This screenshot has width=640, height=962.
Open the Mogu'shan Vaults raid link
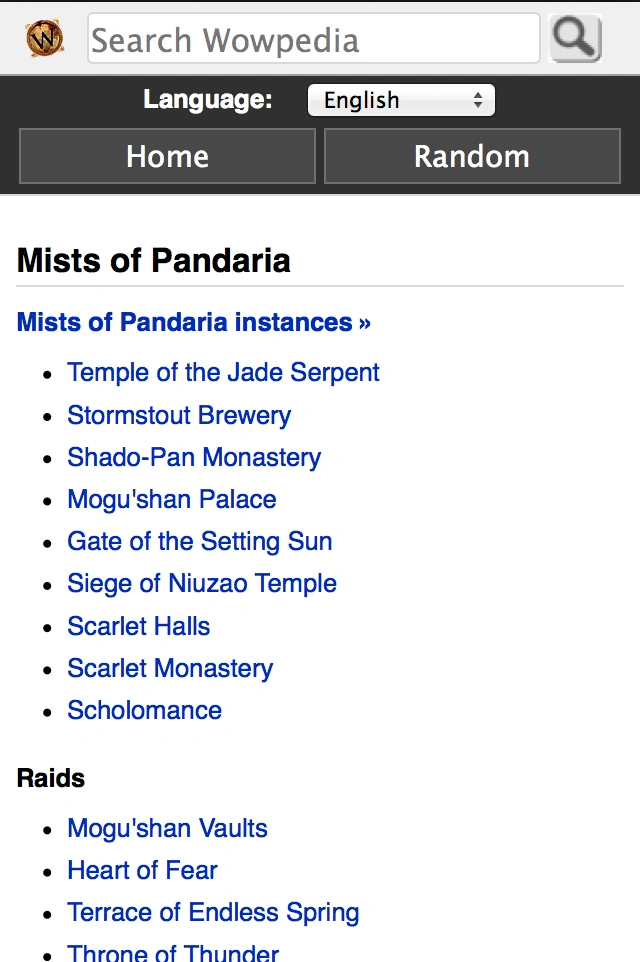pyautogui.click(x=167, y=828)
